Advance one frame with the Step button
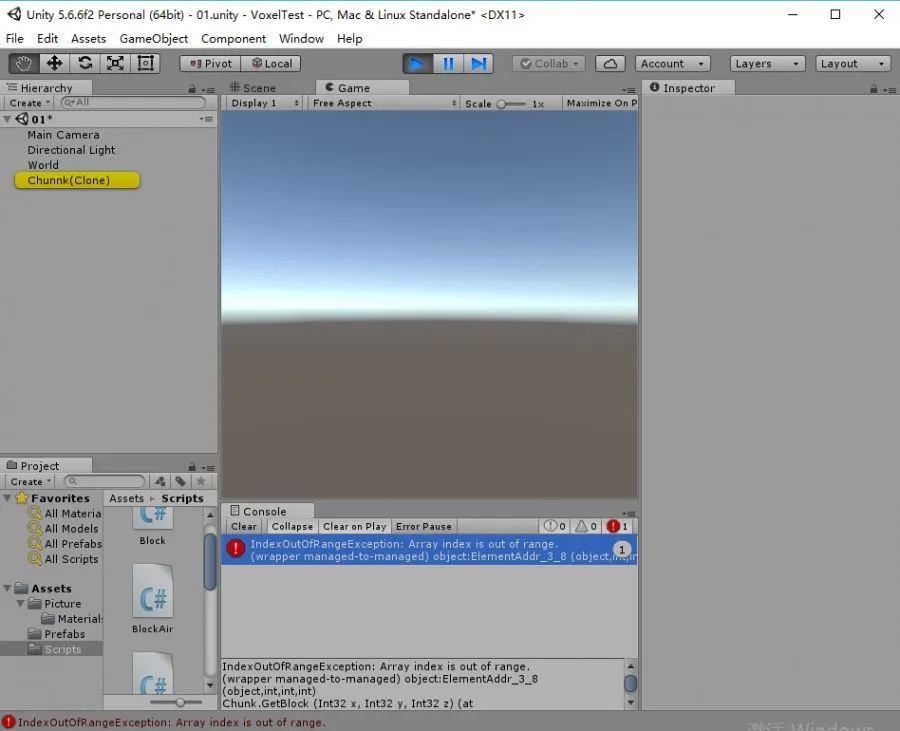Viewport: 900px width, 731px height. (479, 64)
